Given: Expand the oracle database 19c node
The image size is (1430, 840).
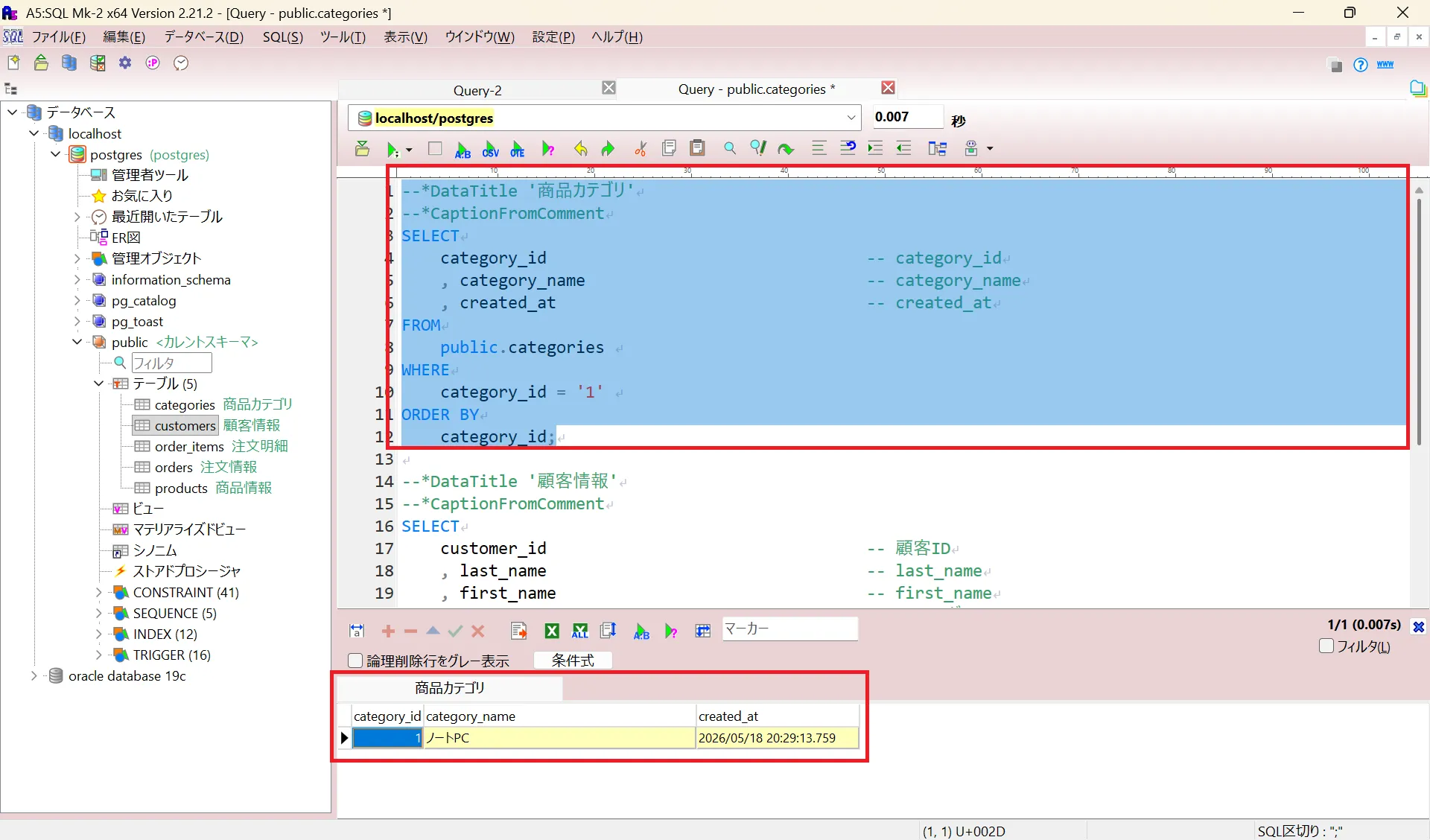Looking at the screenshot, I should 34,675.
